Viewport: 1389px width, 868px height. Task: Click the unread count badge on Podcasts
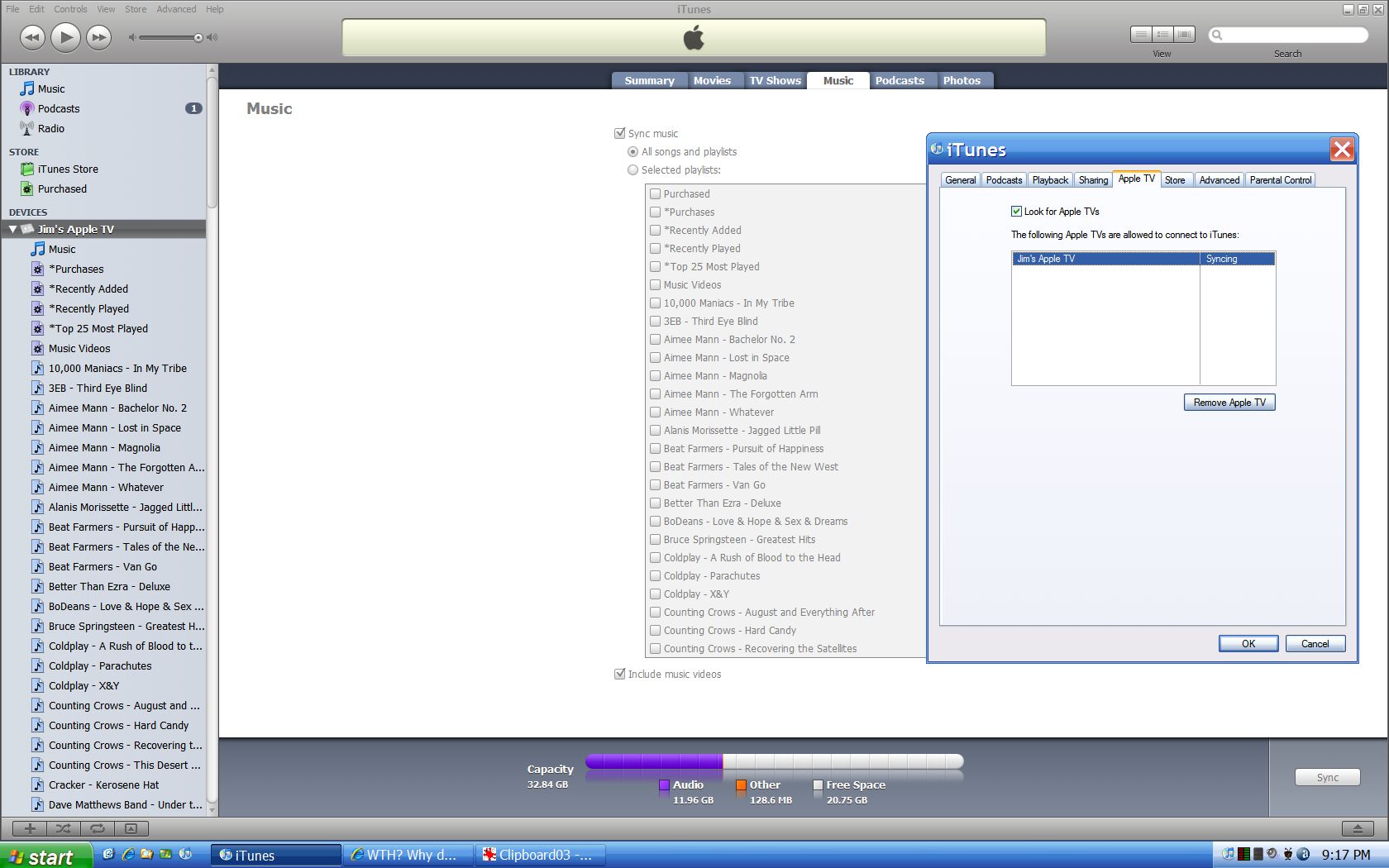[193, 108]
